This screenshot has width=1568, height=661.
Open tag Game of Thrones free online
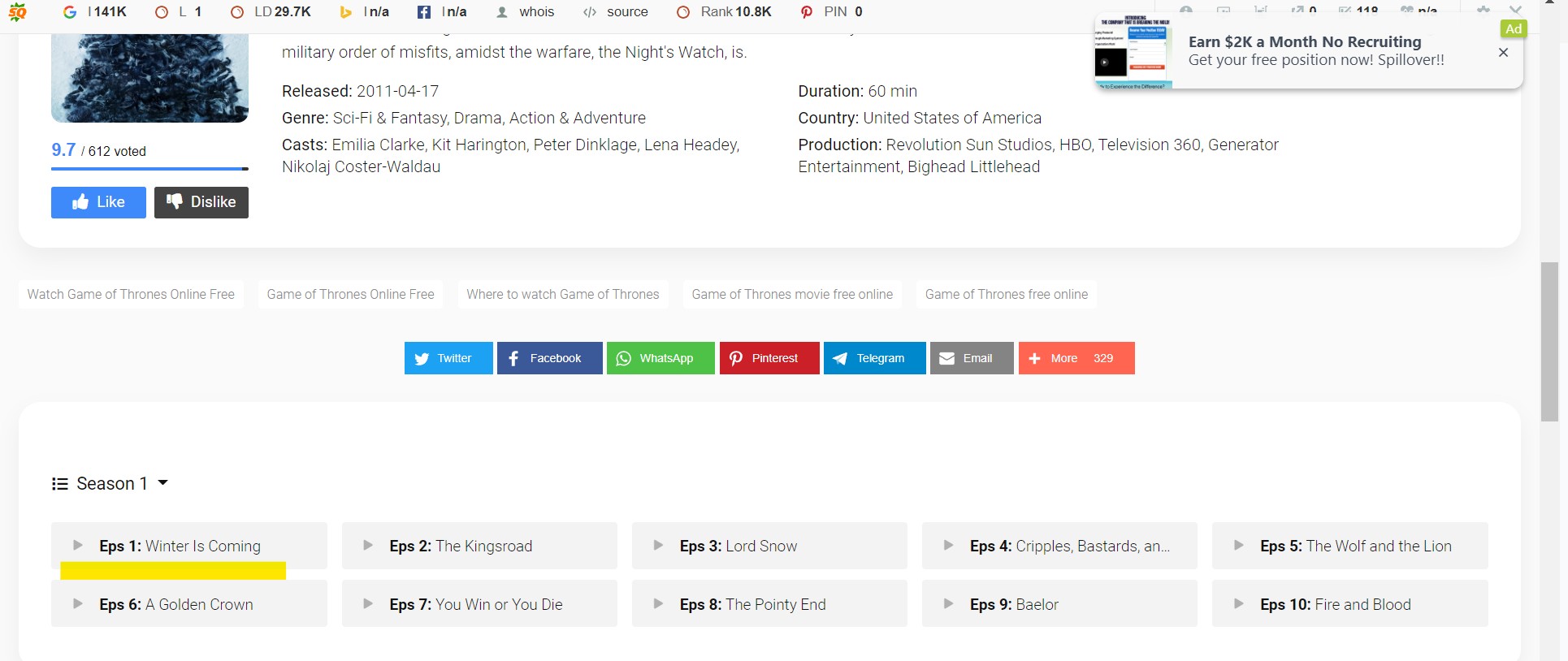pyautogui.click(x=1007, y=294)
